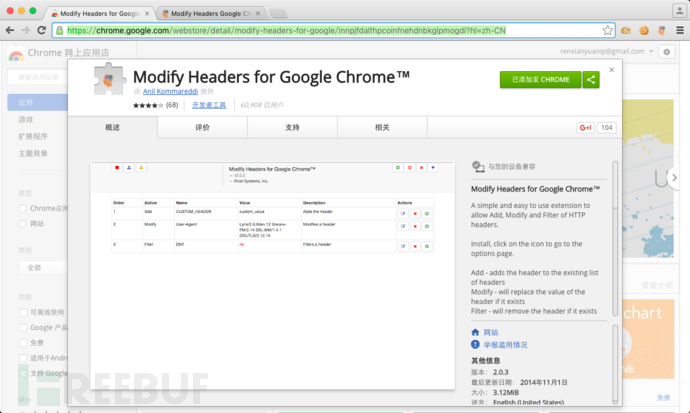
Task: Expand the account dropdown next to the email
Action: coord(651,51)
